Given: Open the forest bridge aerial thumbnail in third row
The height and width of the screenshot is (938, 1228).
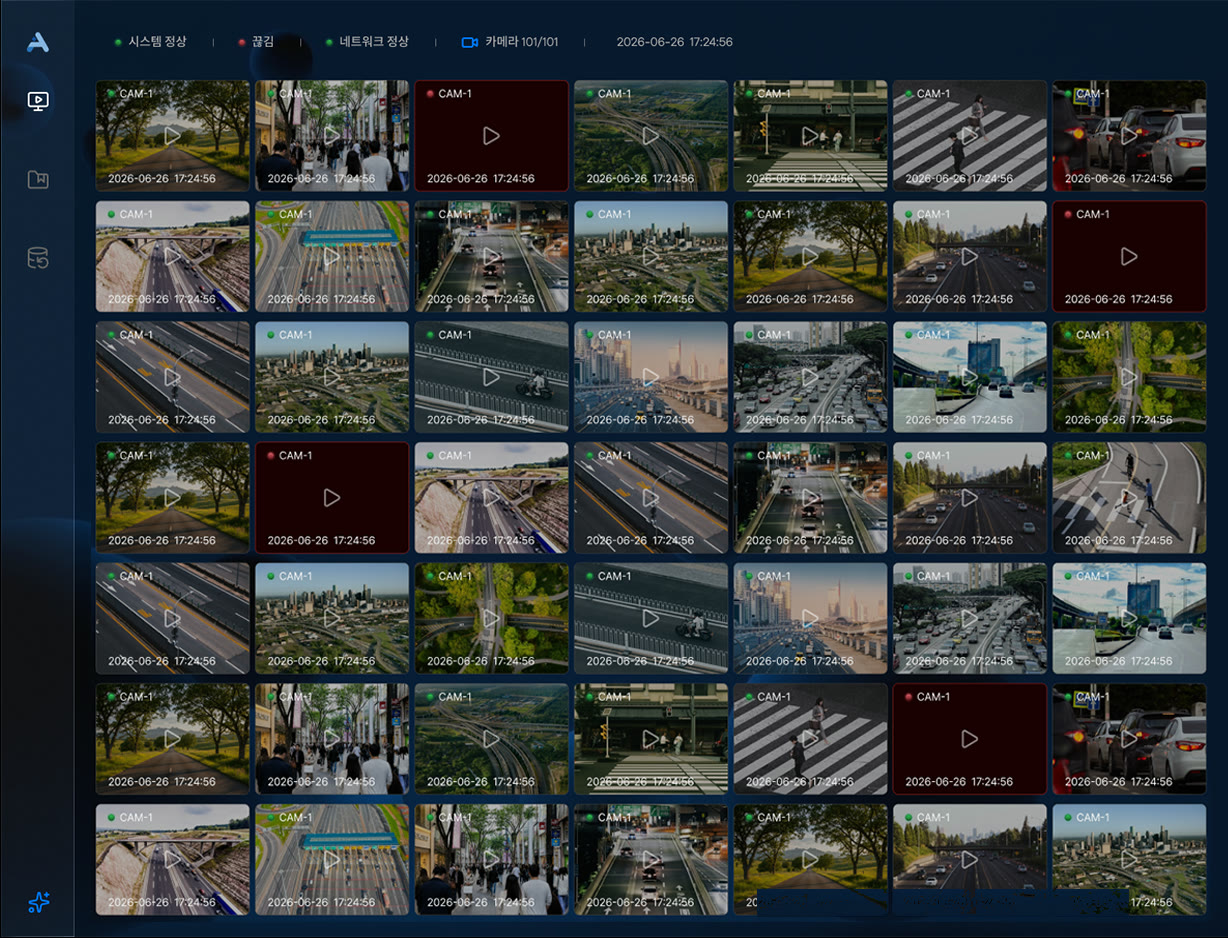Looking at the screenshot, I should pos(1129,377).
